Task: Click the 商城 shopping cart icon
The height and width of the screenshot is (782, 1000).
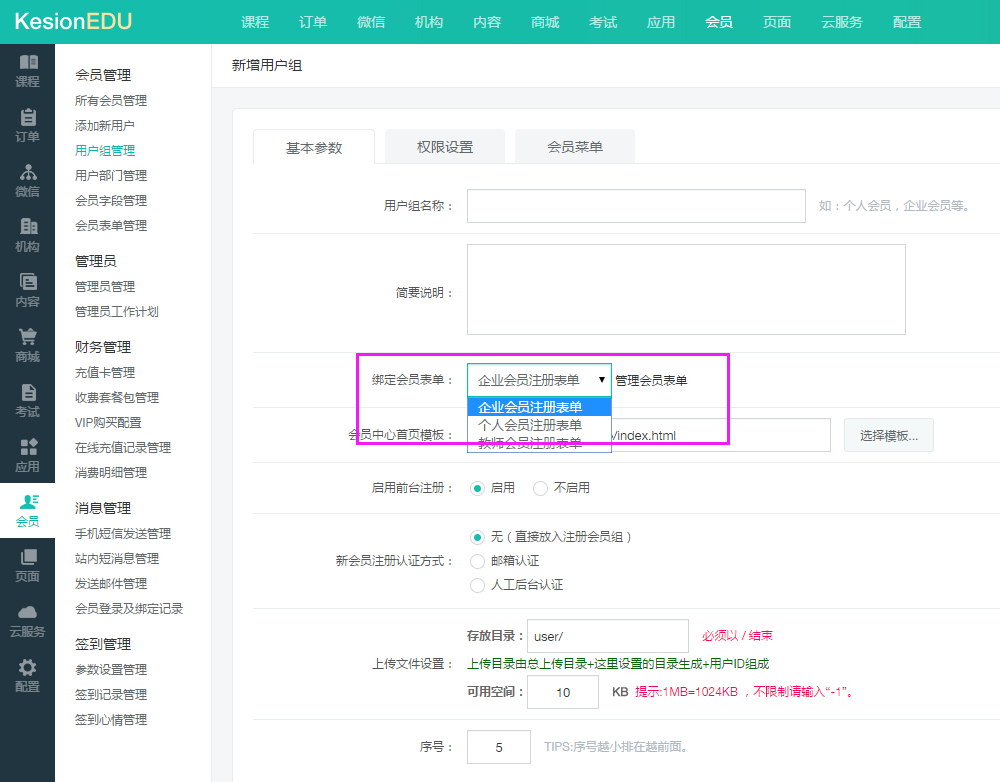Action: [28, 338]
